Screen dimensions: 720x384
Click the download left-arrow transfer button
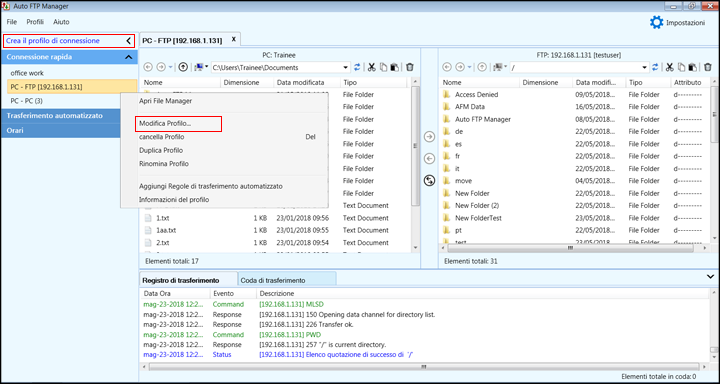coord(429,158)
